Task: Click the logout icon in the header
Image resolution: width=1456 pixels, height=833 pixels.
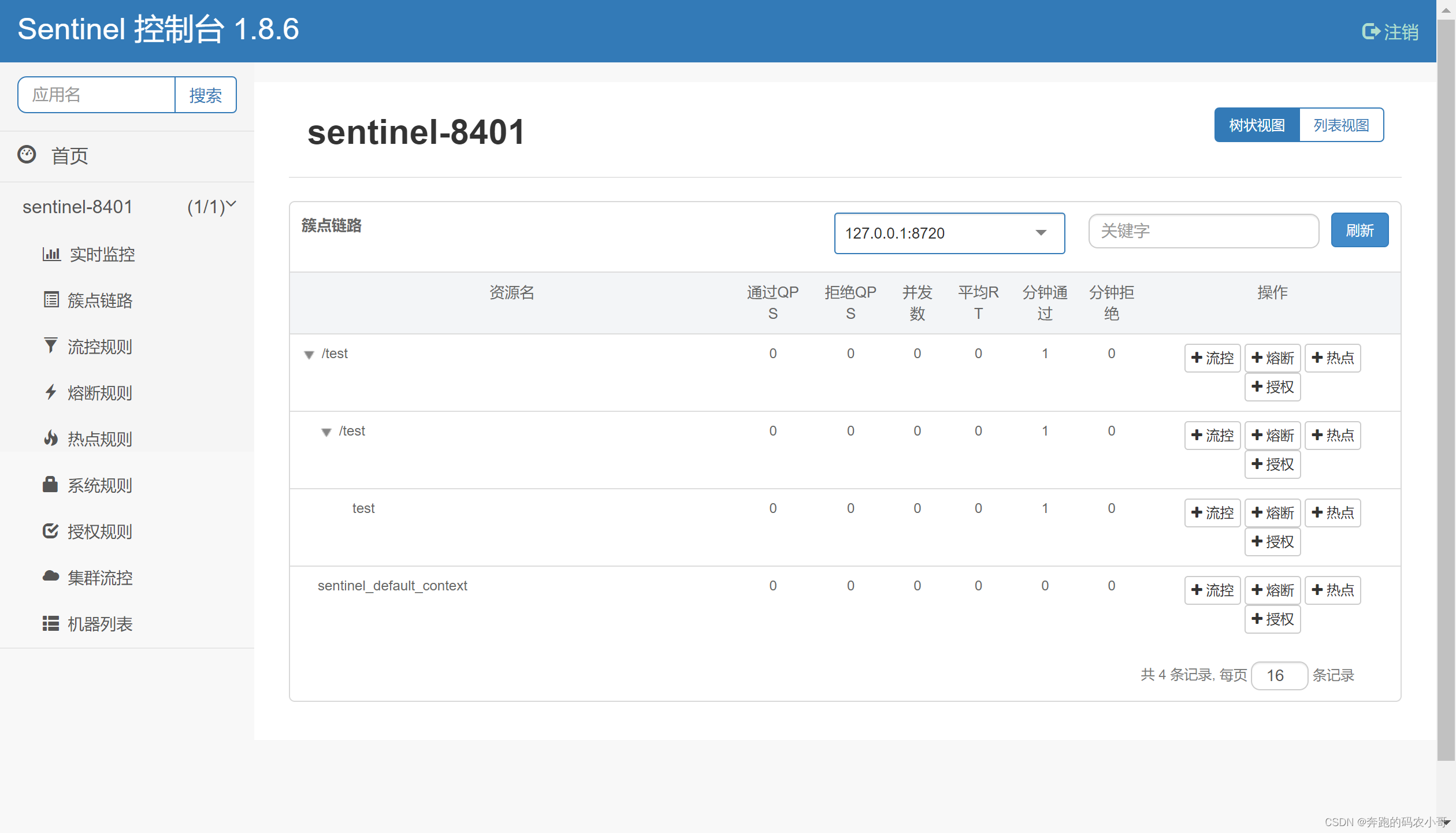Action: [1371, 31]
